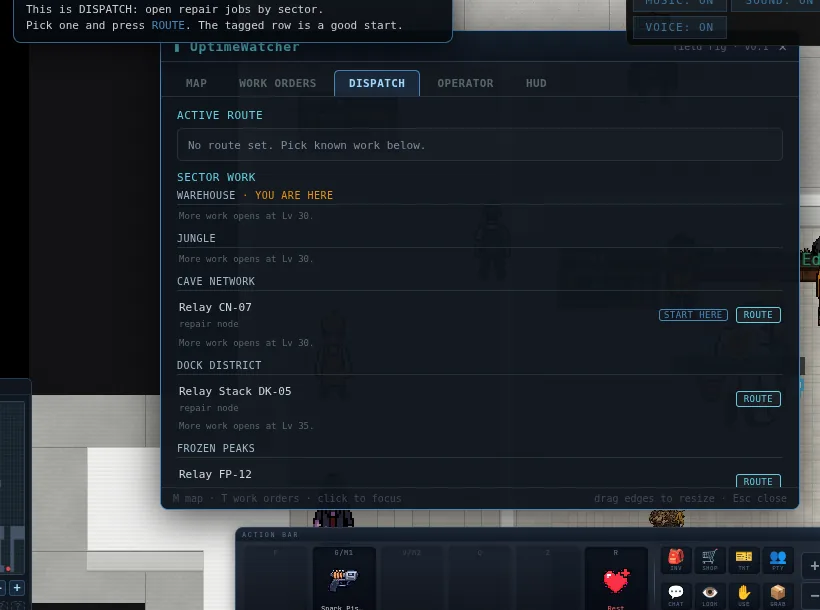Click the CAVE NETWORK sector heading
The height and width of the screenshot is (610, 820).
point(216,281)
